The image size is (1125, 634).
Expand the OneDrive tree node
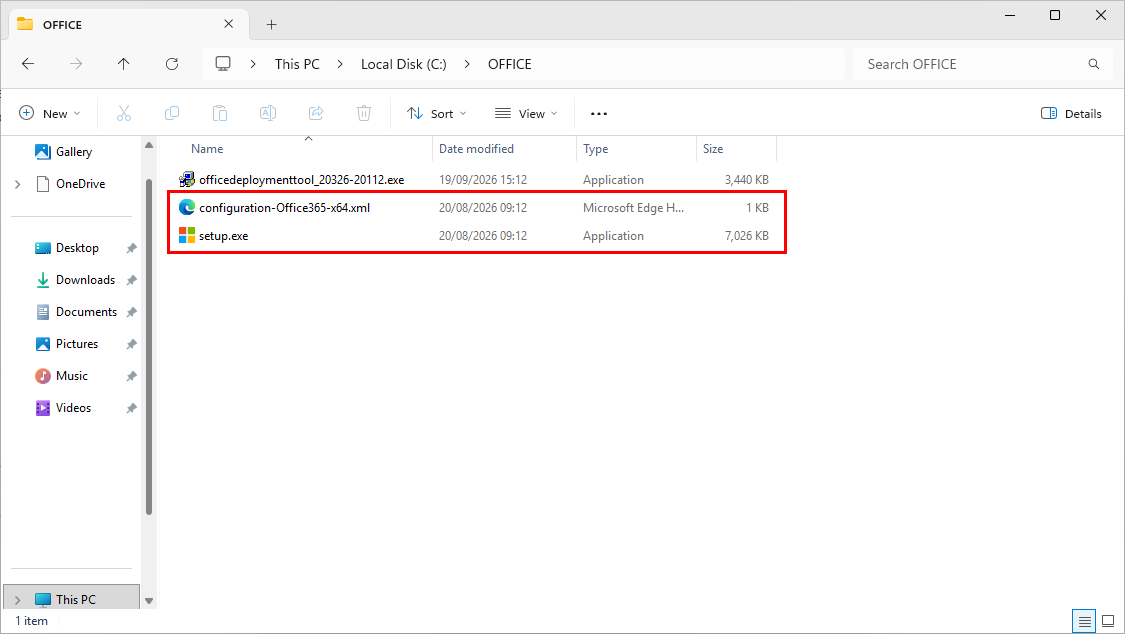pyautogui.click(x=18, y=184)
